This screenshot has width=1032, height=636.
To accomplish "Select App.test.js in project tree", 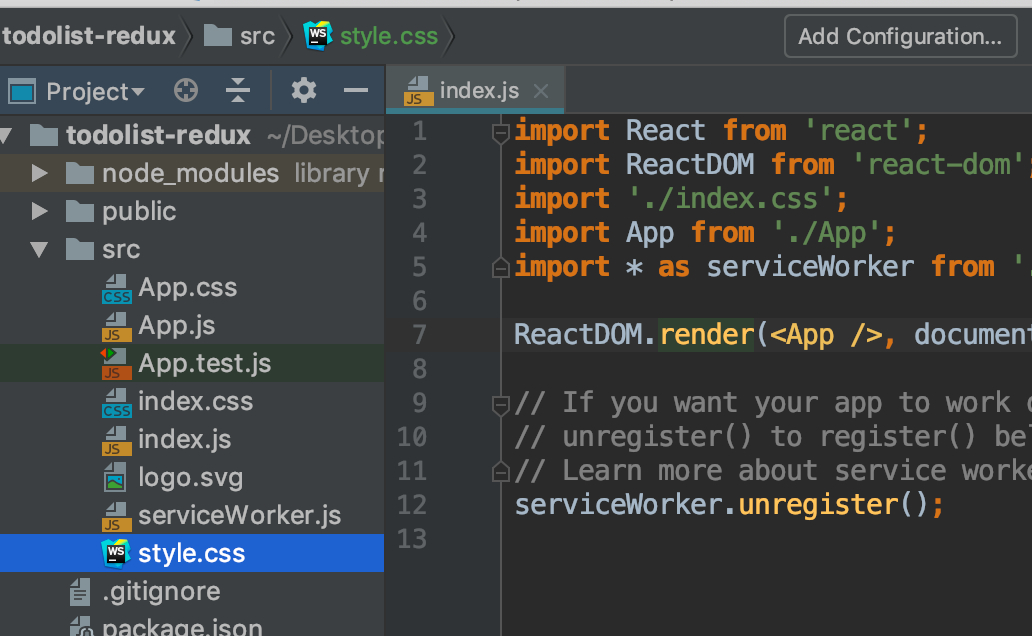I will pos(205,363).
